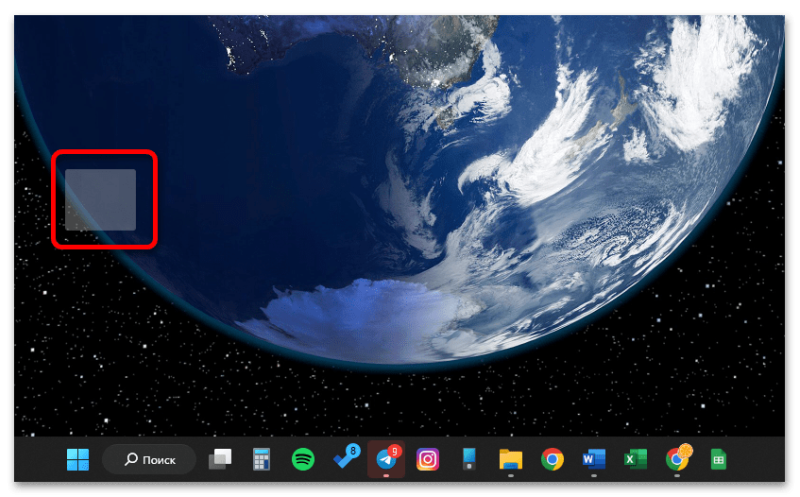
Task: Switch to Microsoft Word
Action: (594, 460)
